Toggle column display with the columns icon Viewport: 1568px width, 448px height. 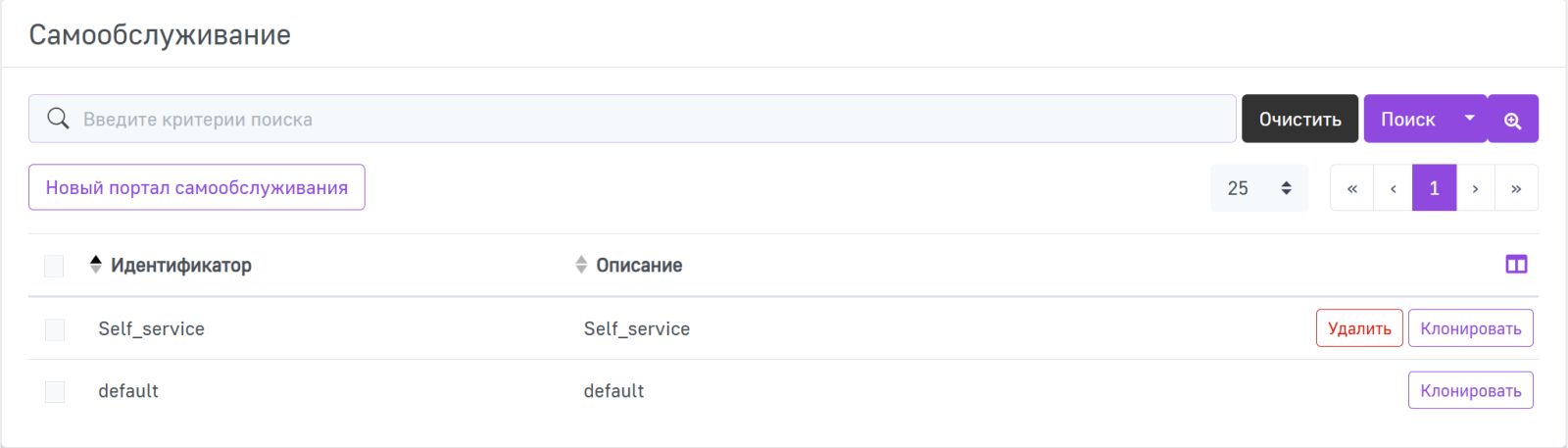(x=1516, y=265)
